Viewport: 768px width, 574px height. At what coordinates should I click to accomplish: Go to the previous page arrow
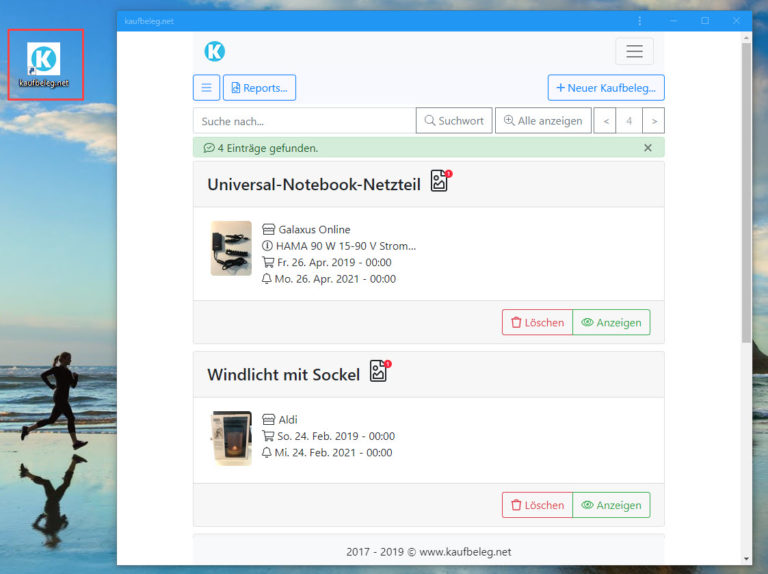click(x=605, y=121)
